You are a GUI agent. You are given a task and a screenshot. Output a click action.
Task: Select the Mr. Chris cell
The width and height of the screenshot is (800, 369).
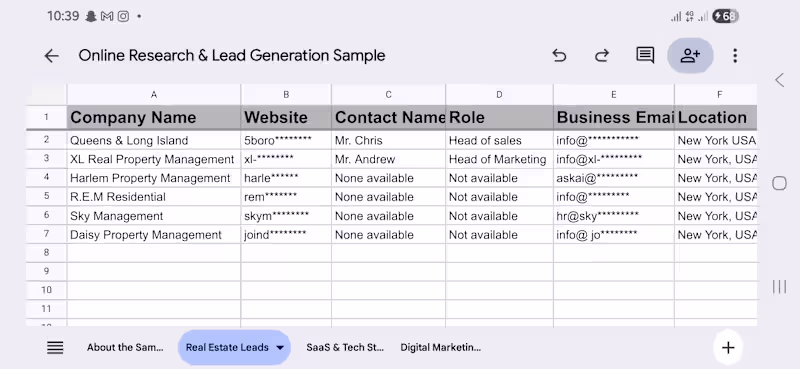pos(388,140)
